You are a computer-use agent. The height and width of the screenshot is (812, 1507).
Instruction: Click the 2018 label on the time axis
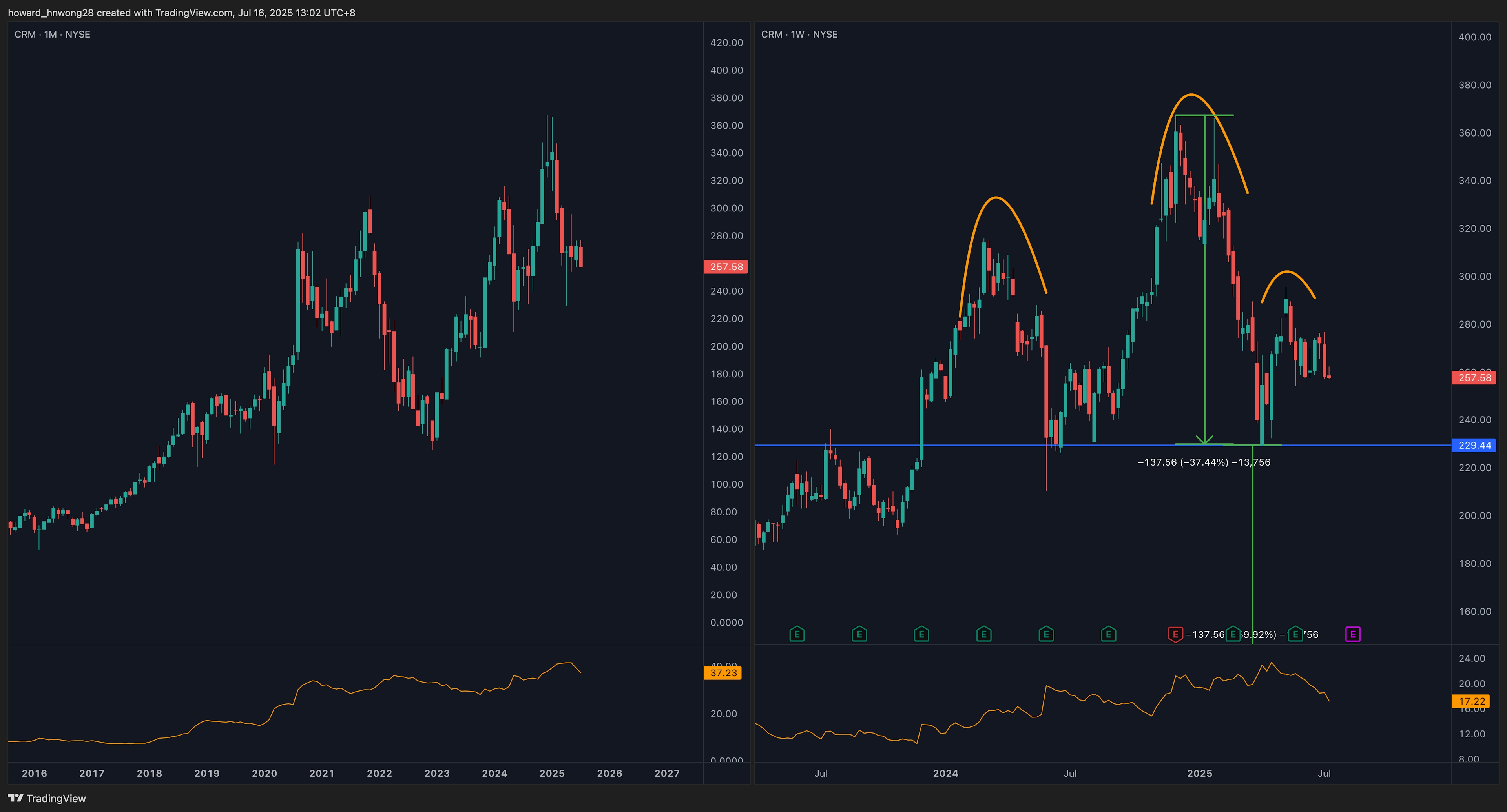149,774
